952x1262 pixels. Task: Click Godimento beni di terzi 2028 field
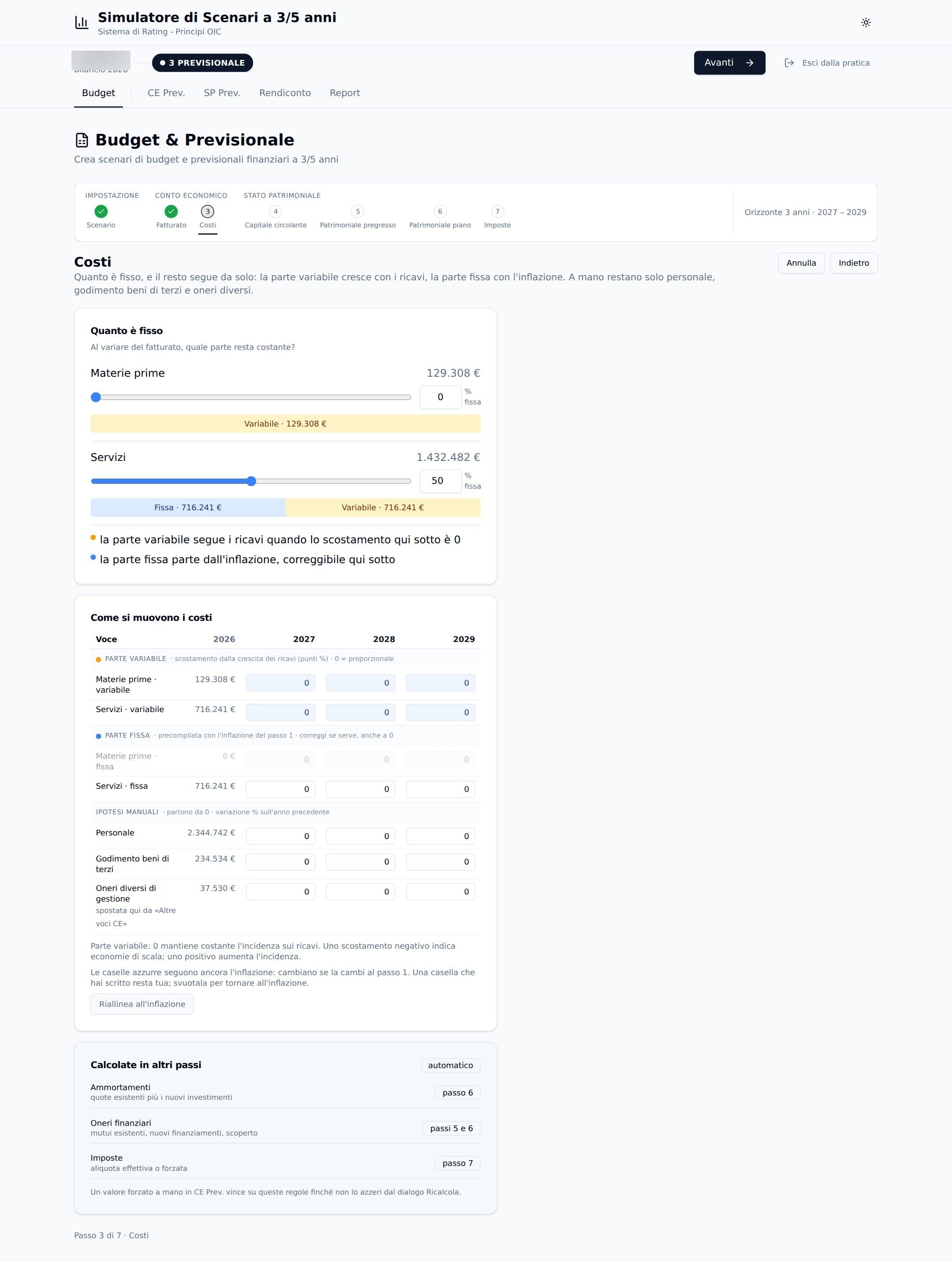coord(361,862)
